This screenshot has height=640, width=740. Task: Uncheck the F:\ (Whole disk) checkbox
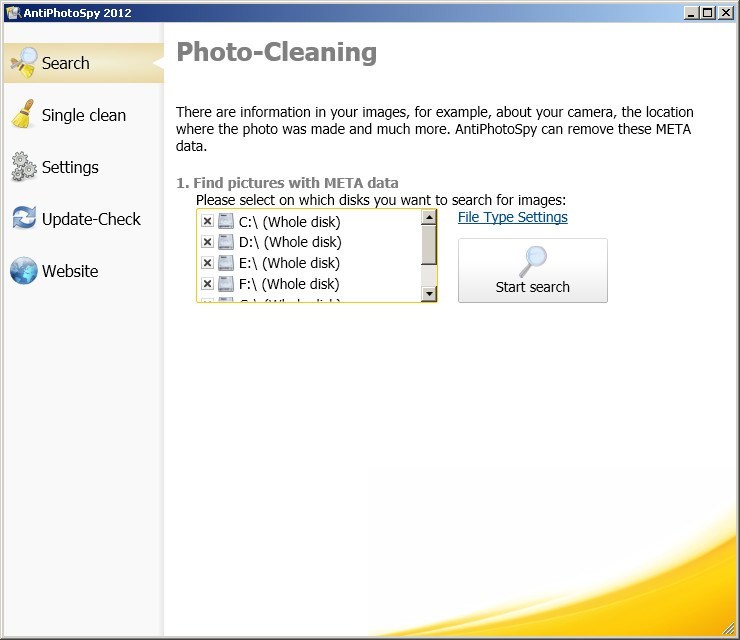tap(207, 283)
